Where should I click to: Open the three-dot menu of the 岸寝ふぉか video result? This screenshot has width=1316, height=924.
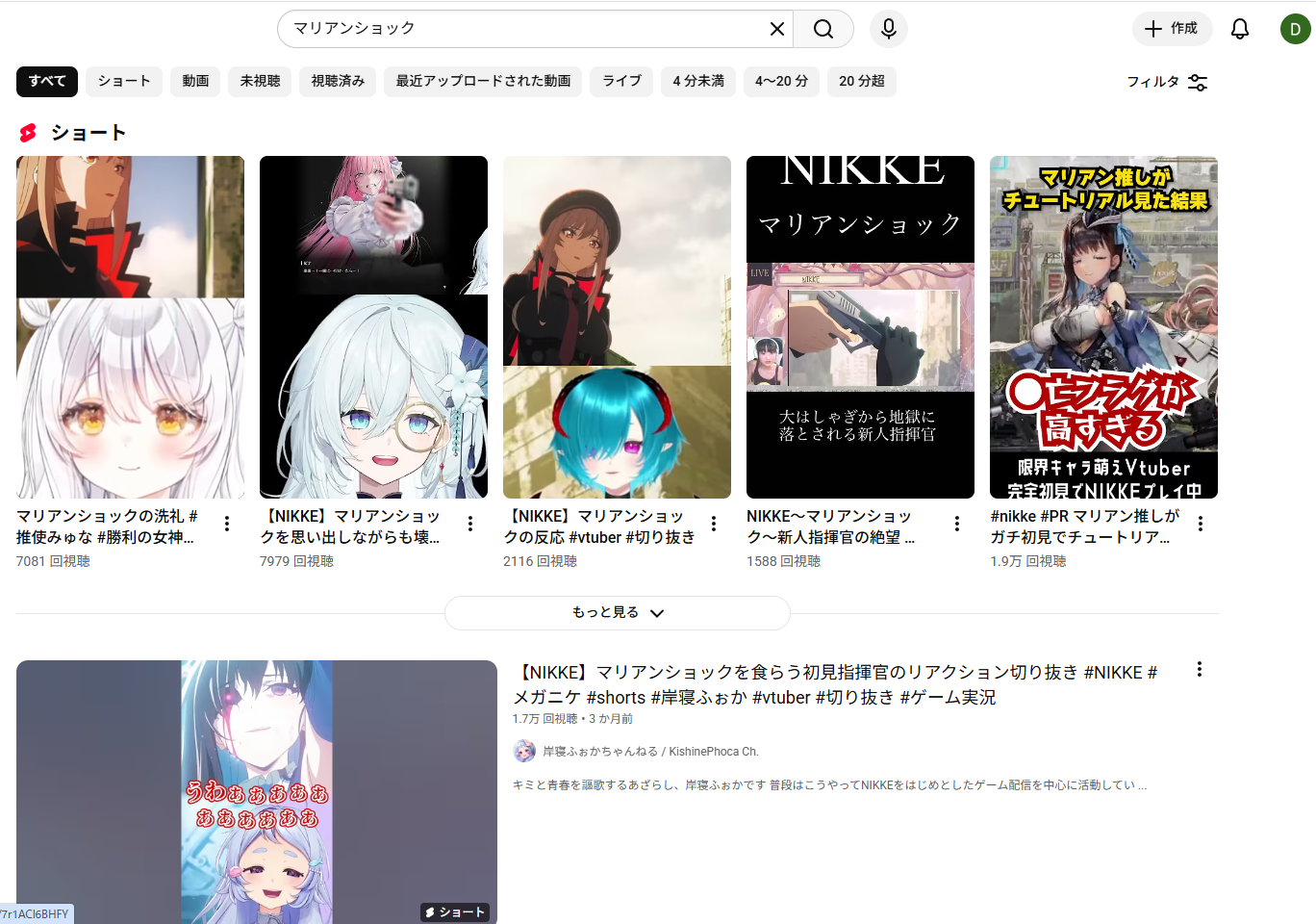1199,669
